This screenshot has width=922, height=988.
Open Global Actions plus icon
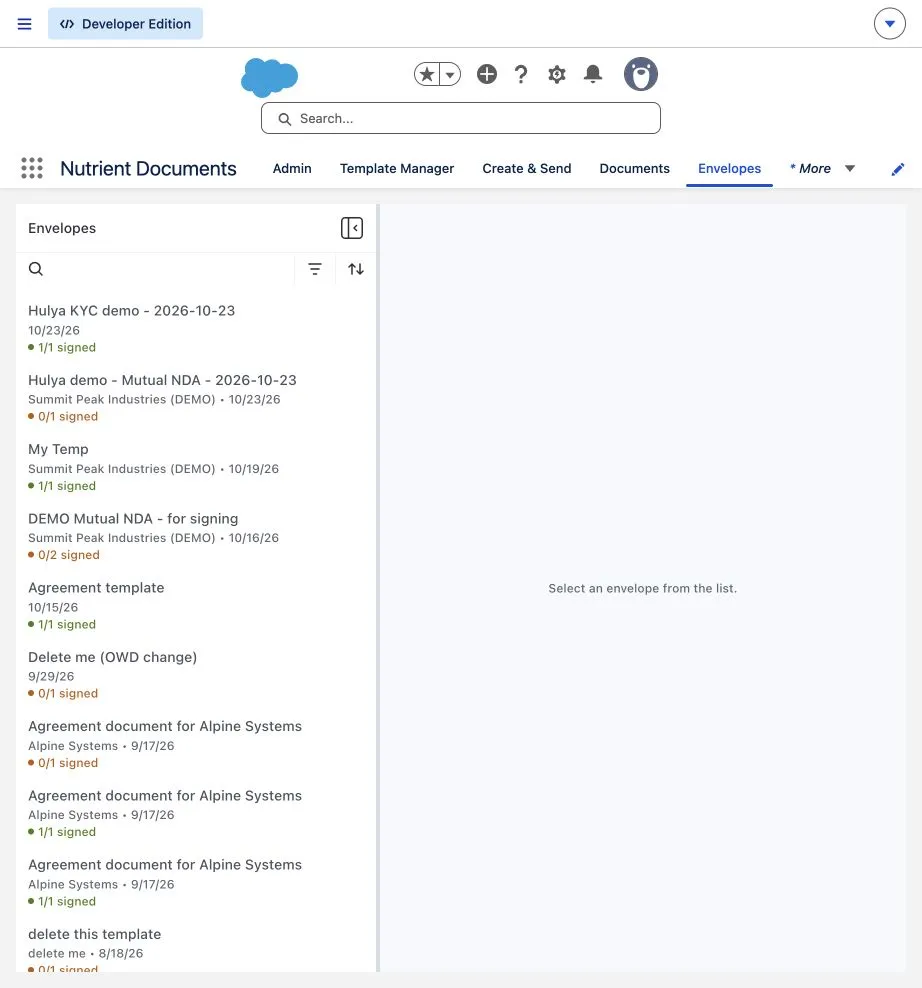pos(487,74)
